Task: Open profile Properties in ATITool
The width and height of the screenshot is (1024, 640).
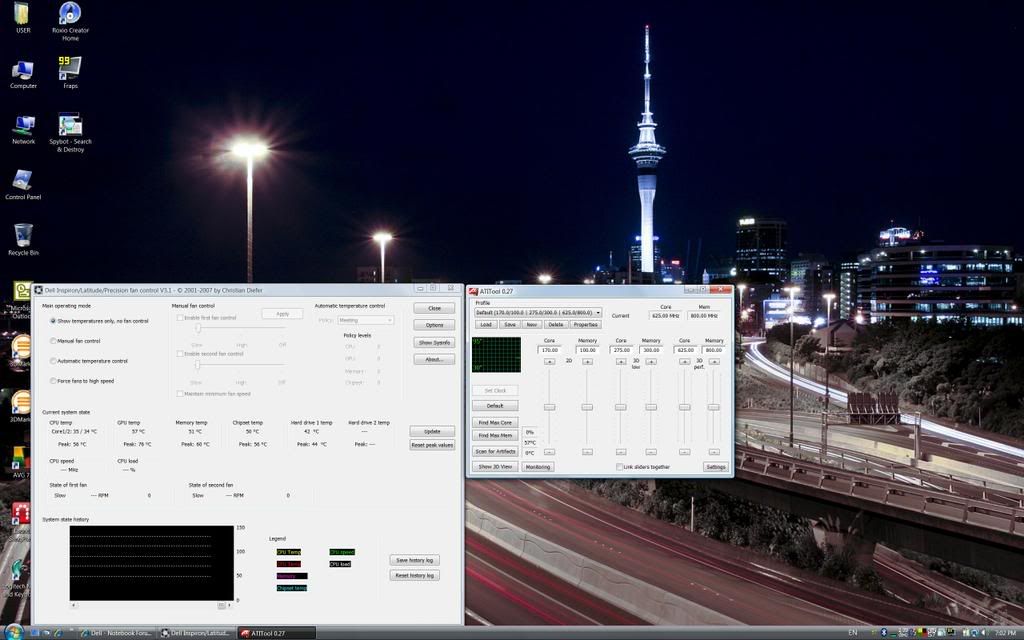Action: click(x=586, y=325)
